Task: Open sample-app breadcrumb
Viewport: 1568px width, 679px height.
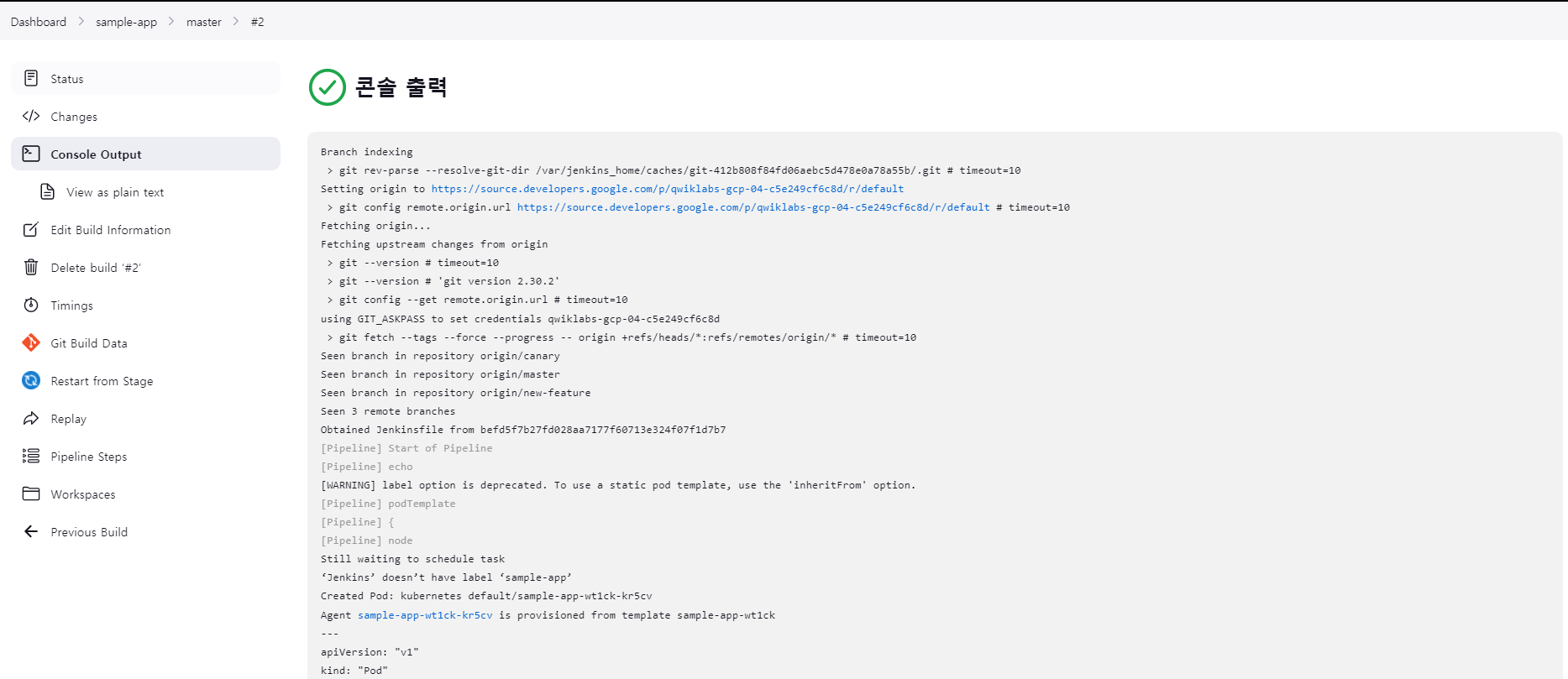Action: point(126,22)
